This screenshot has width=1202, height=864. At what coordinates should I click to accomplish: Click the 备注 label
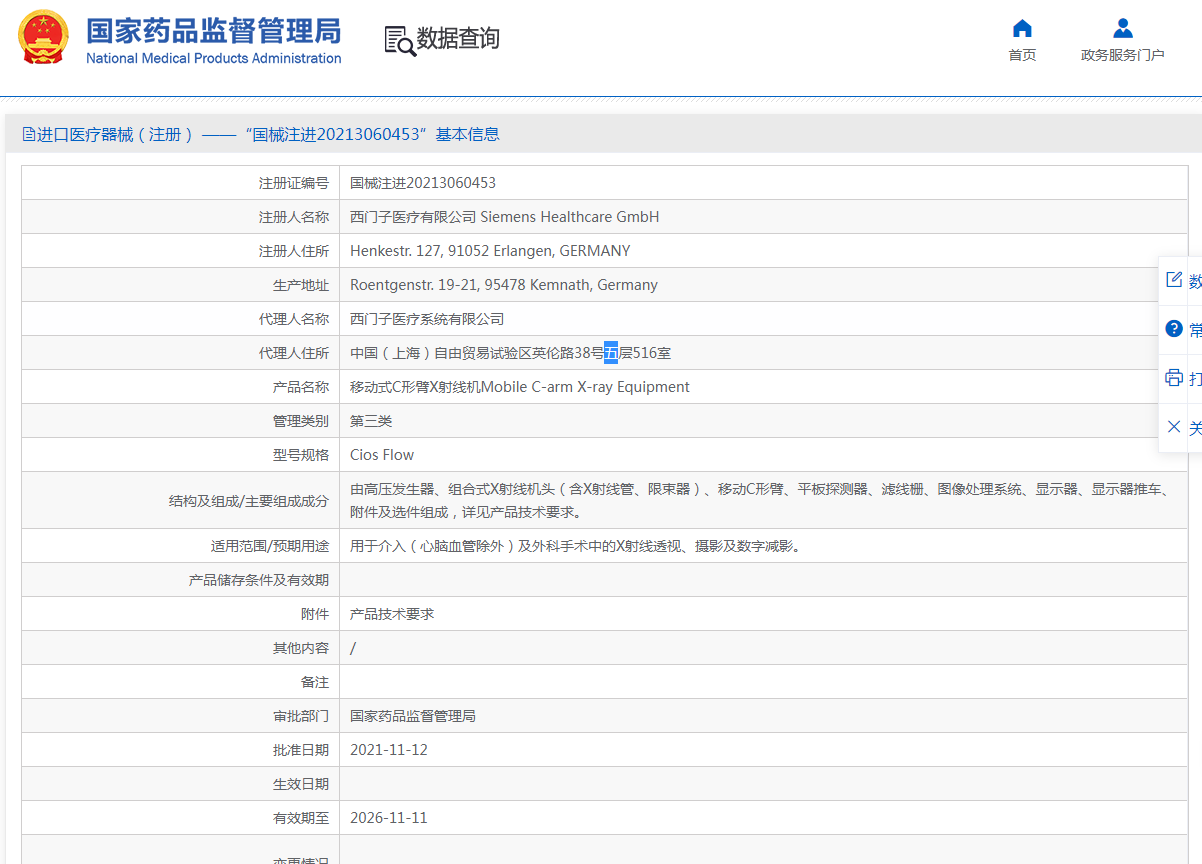tap(315, 682)
